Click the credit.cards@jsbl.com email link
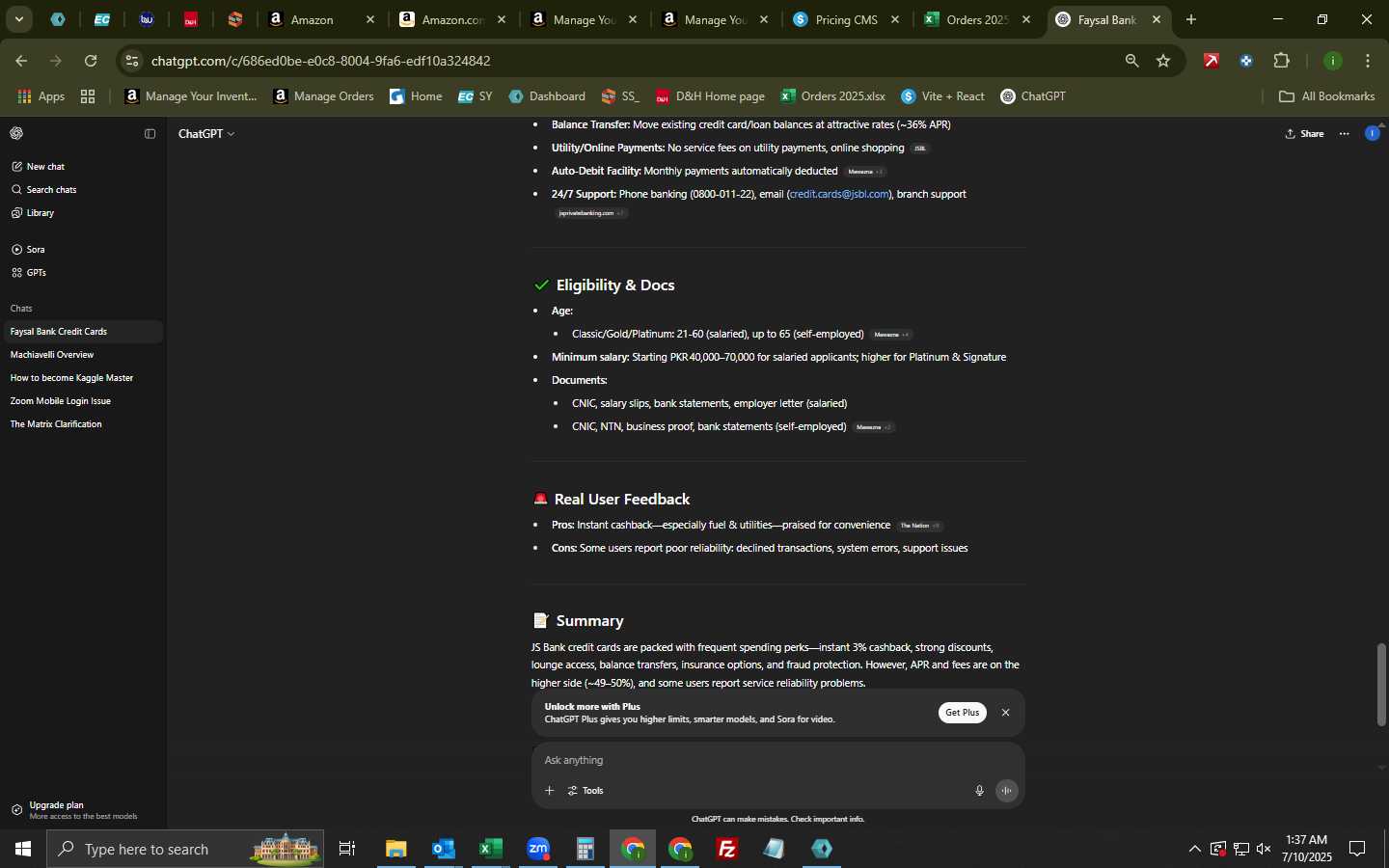 pyautogui.click(x=839, y=194)
